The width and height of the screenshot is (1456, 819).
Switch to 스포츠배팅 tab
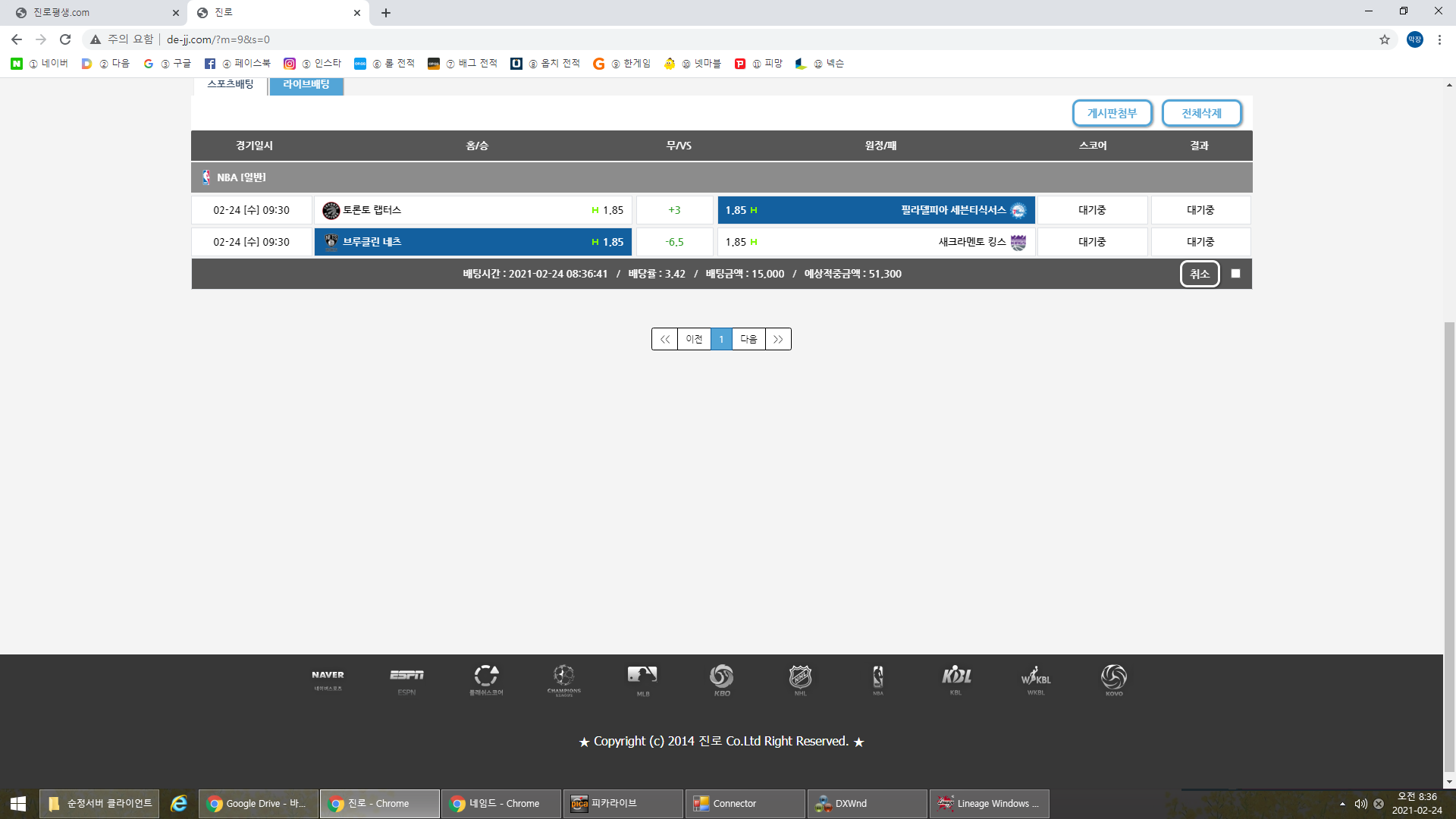230,84
